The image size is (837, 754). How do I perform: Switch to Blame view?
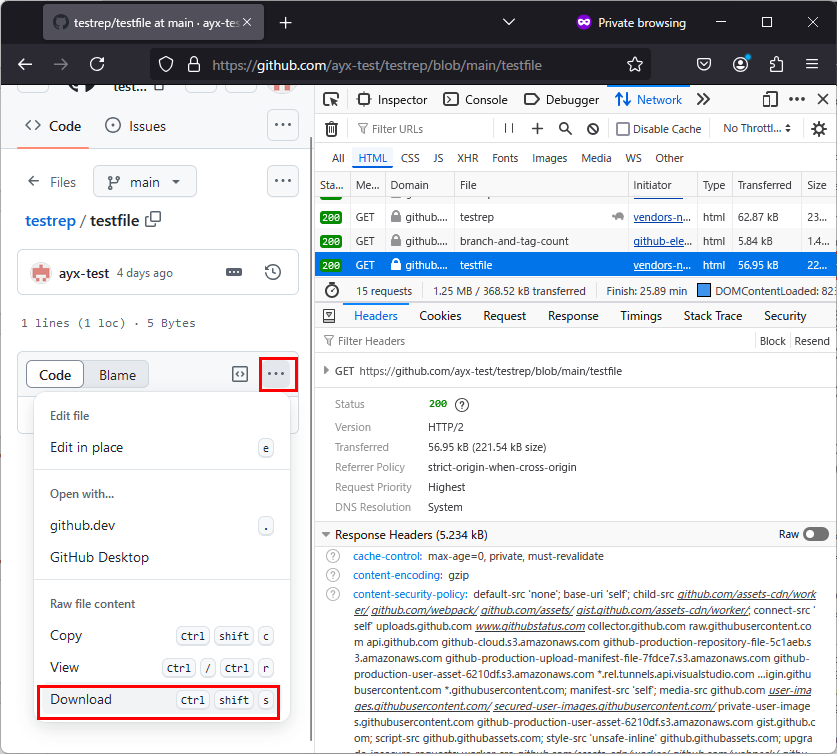pos(117,375)
